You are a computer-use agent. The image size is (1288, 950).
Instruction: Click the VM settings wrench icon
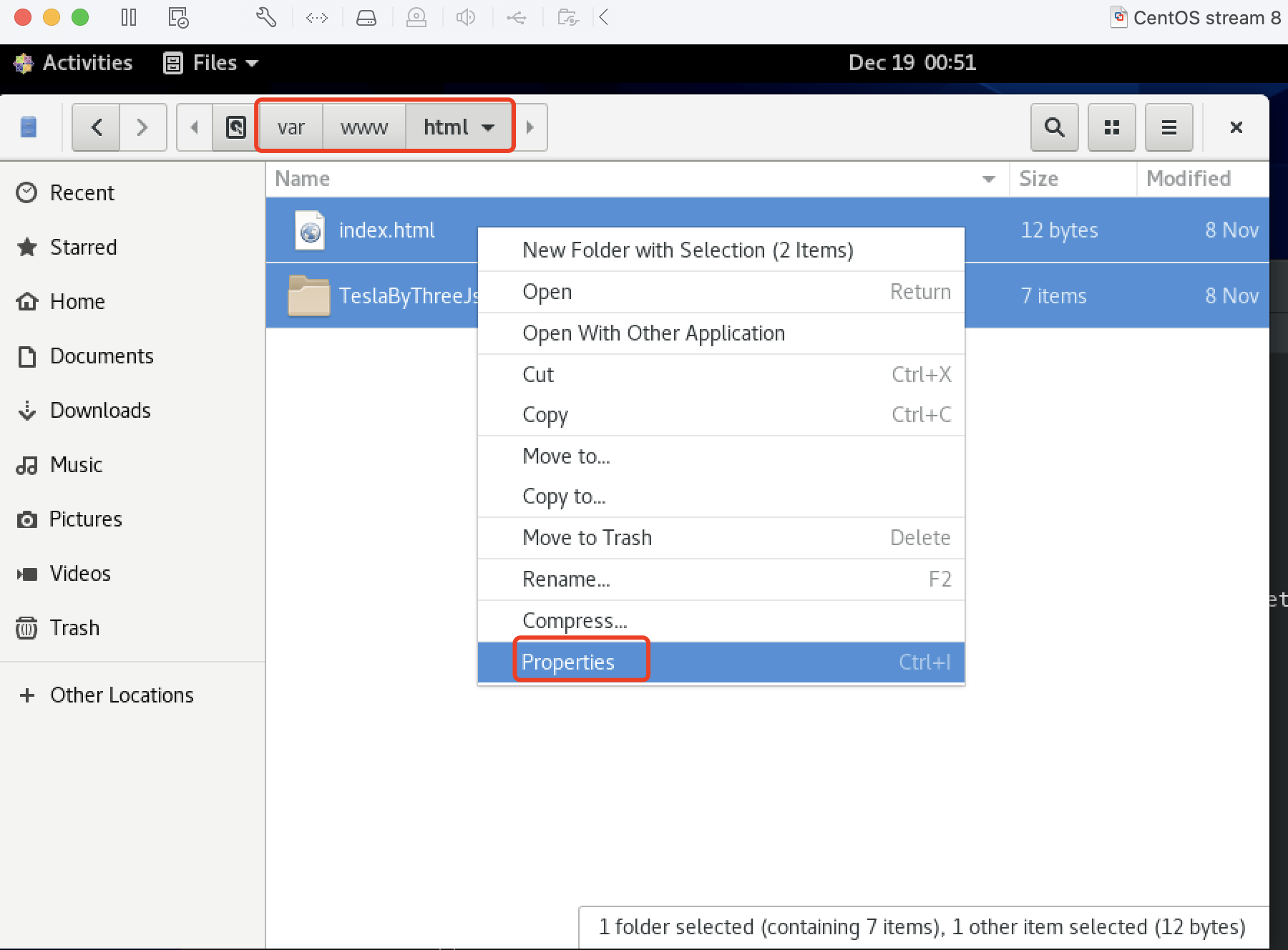tap(266, 17)
